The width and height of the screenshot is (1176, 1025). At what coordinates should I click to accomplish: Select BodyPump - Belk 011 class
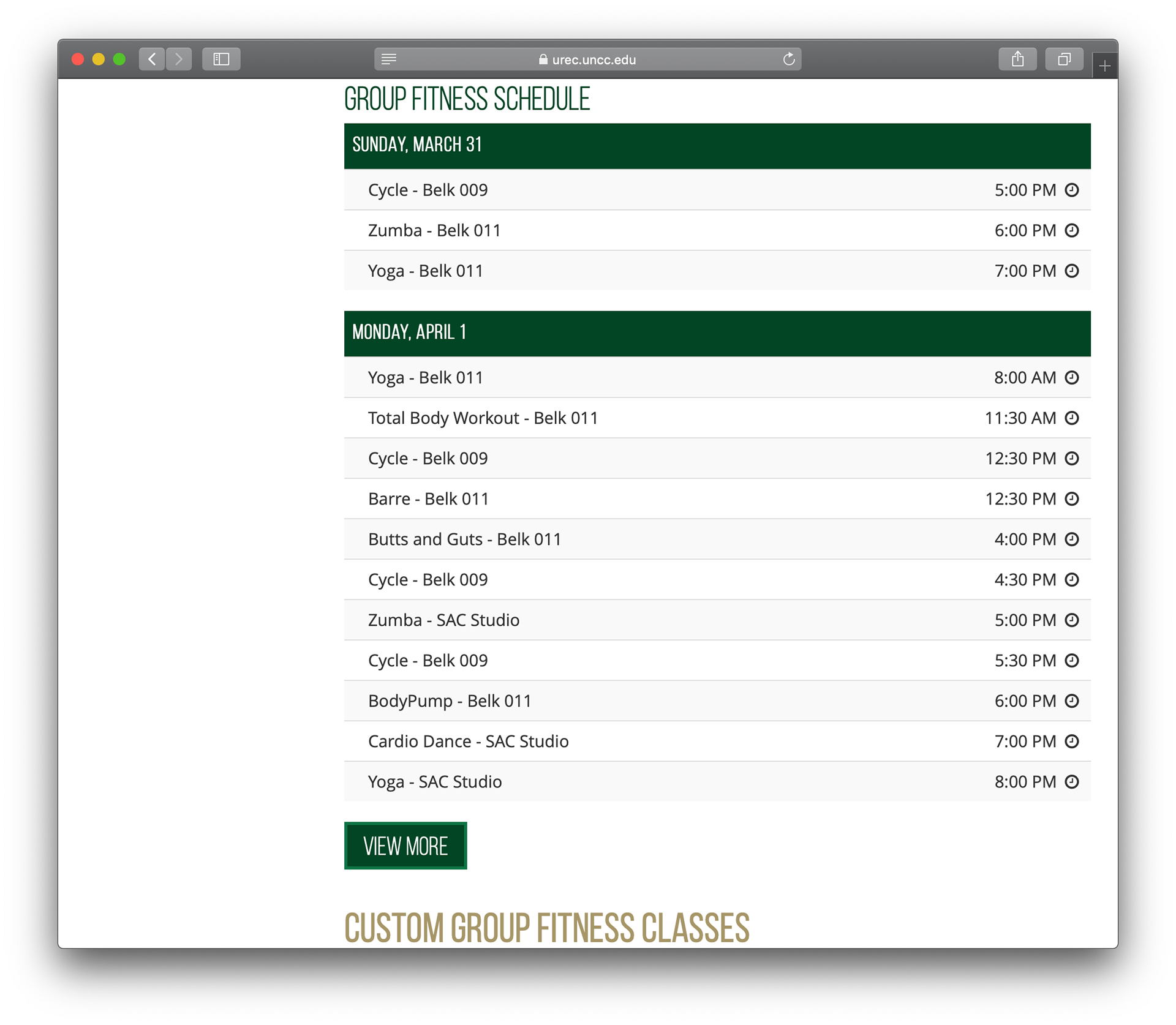(x=450, y=701)
